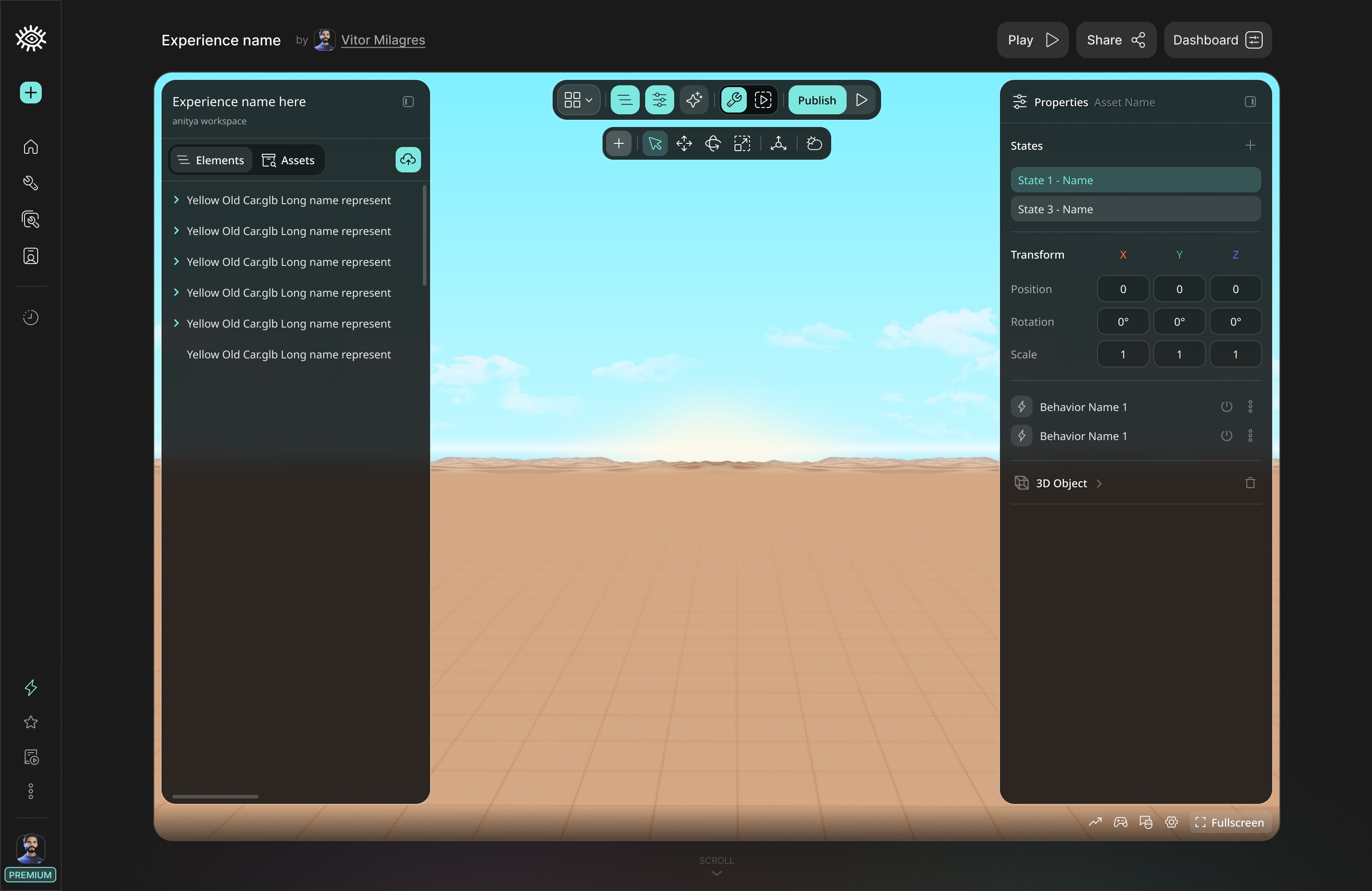Screen dimensions: 1372x891
Task: Click the horizontal scrollbar in elements panel
Action: pyautogui.click(x=215, y=797)
